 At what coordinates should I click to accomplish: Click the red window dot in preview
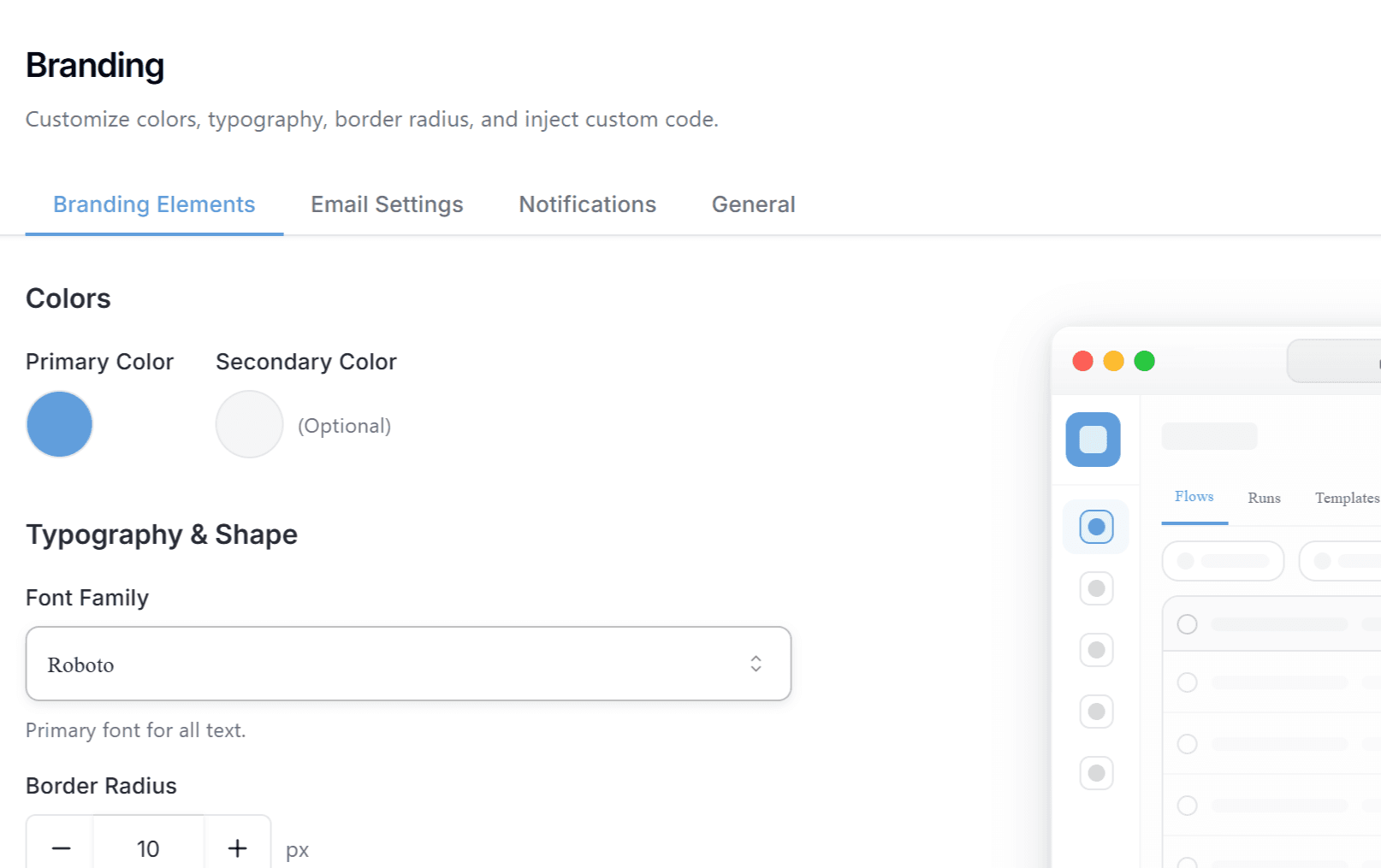(x=1082, y=361)
